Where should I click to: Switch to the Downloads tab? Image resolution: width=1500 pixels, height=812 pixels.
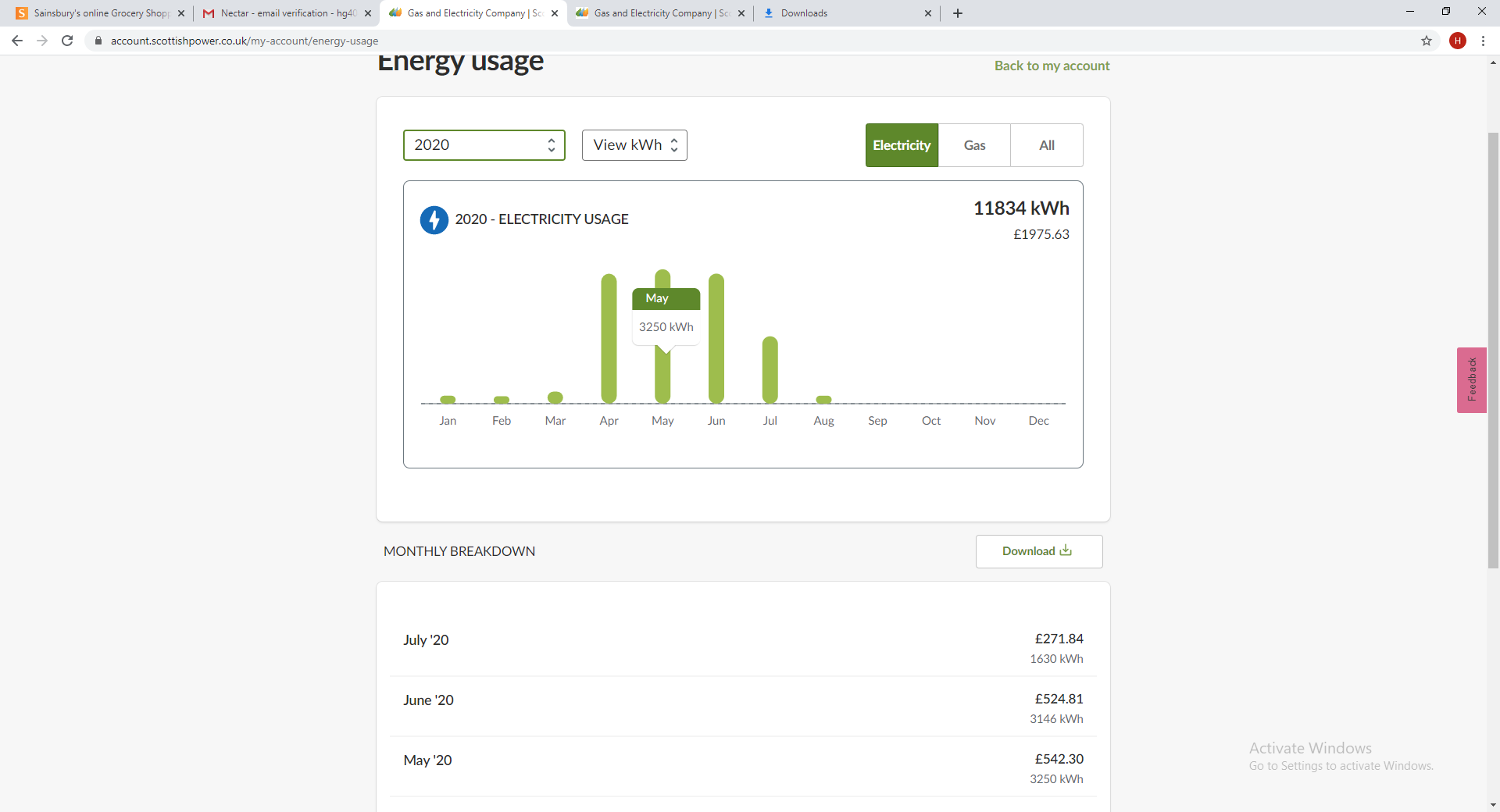click(x=844, y=13)
